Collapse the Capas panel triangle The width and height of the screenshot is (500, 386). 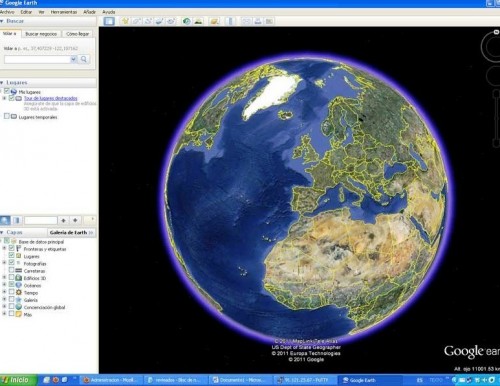2,232
